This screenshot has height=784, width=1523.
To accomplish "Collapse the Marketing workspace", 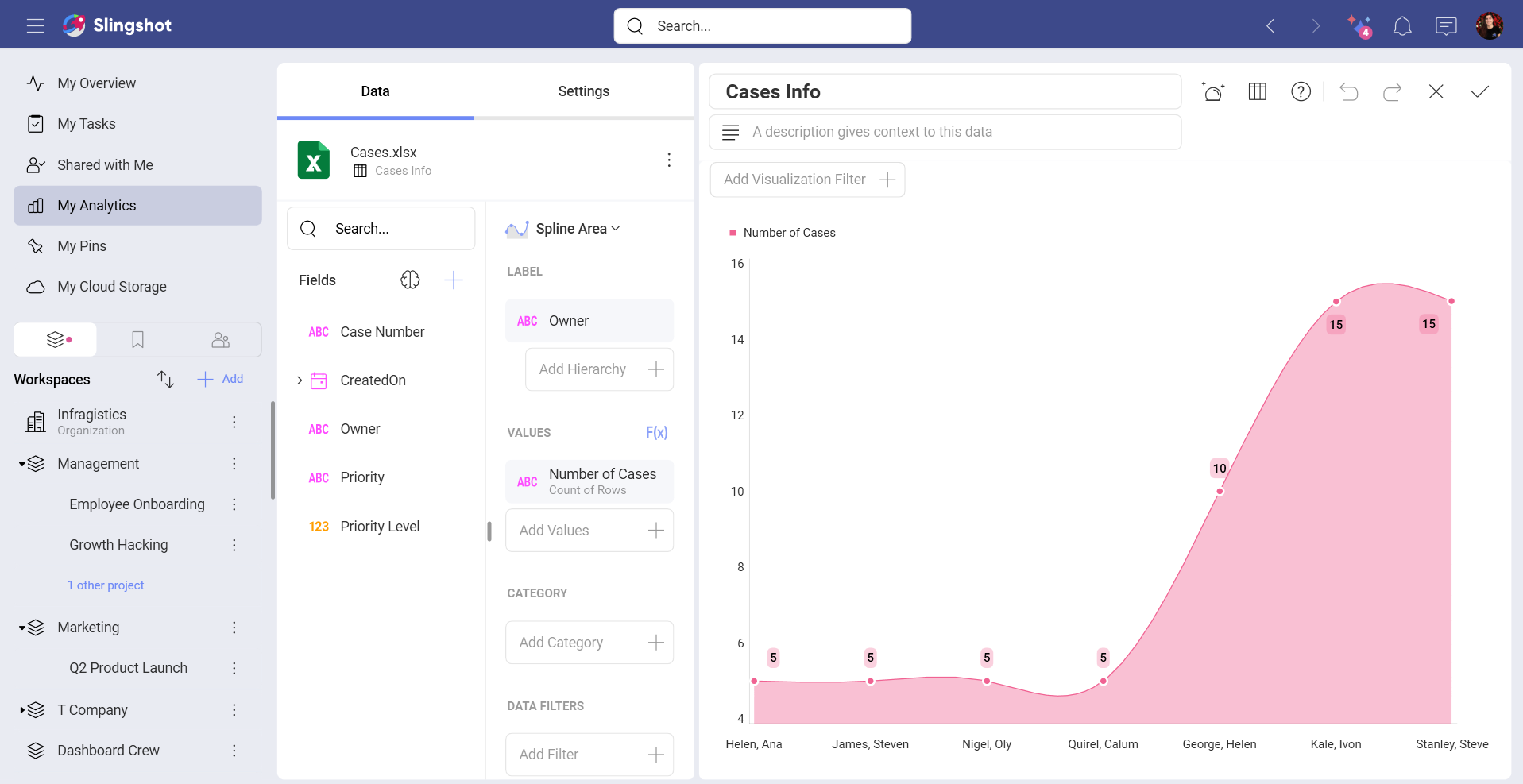I will (x=22, y=628).
